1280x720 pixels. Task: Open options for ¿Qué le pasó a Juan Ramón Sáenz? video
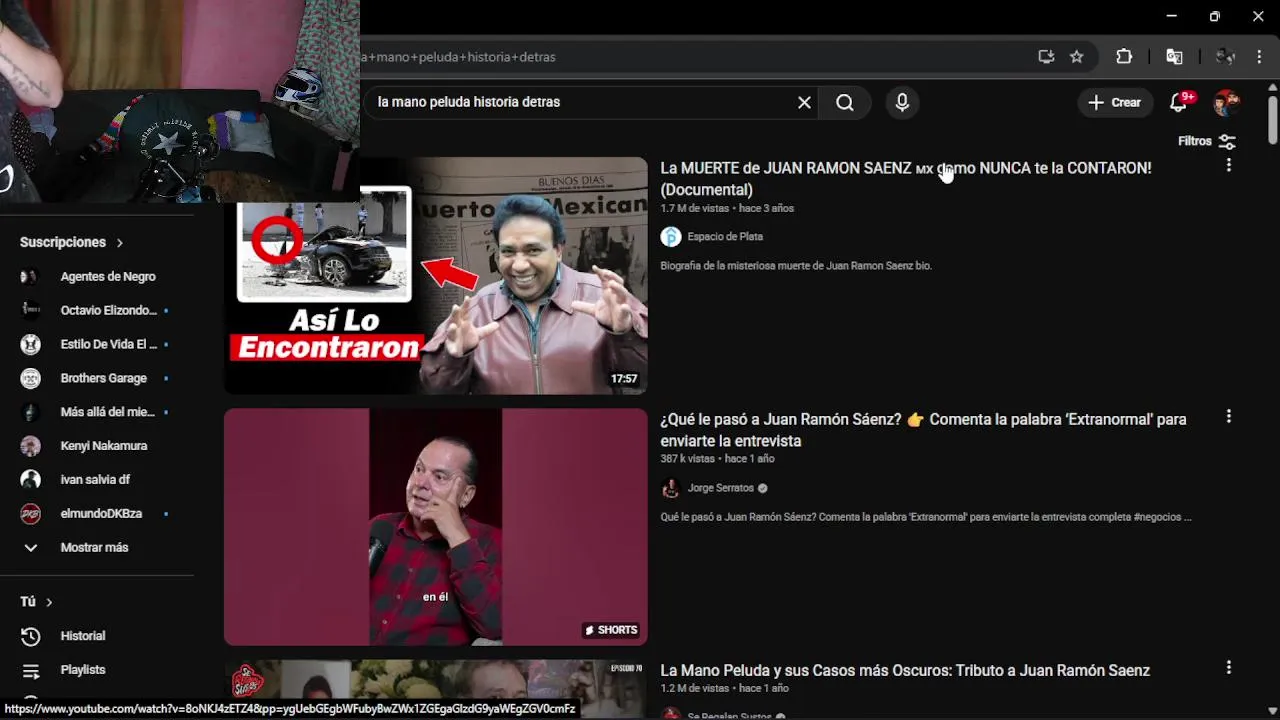pos(1229,416)
